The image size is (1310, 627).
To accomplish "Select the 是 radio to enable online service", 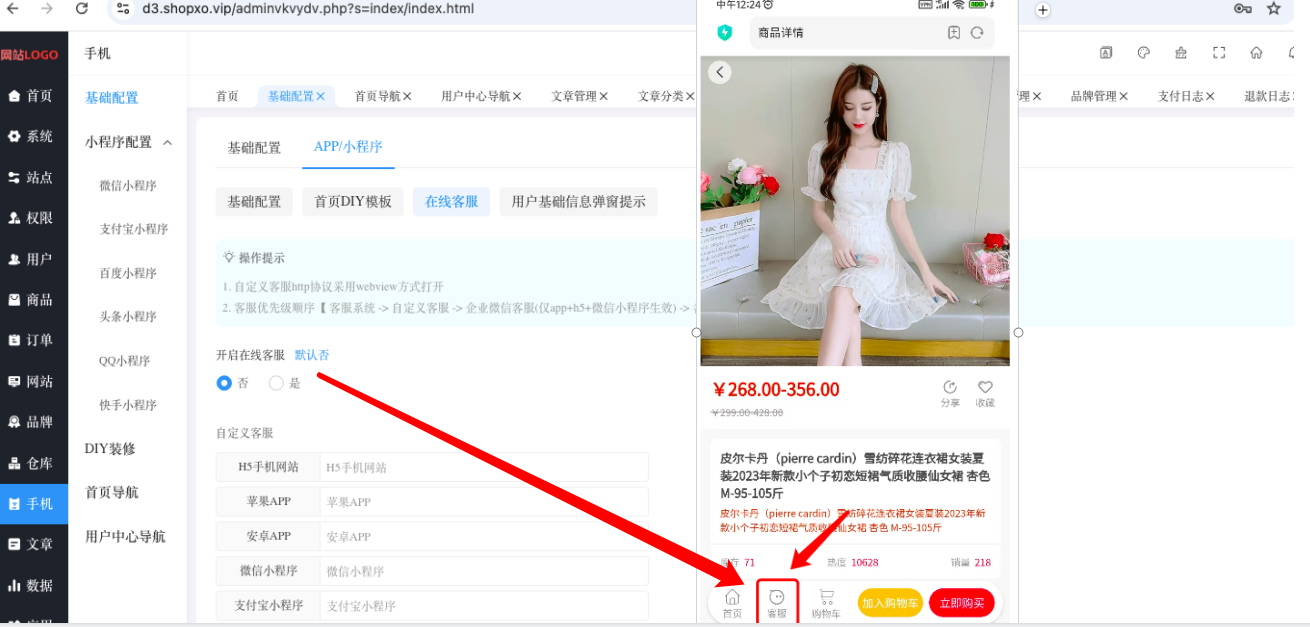I will 276,383.
